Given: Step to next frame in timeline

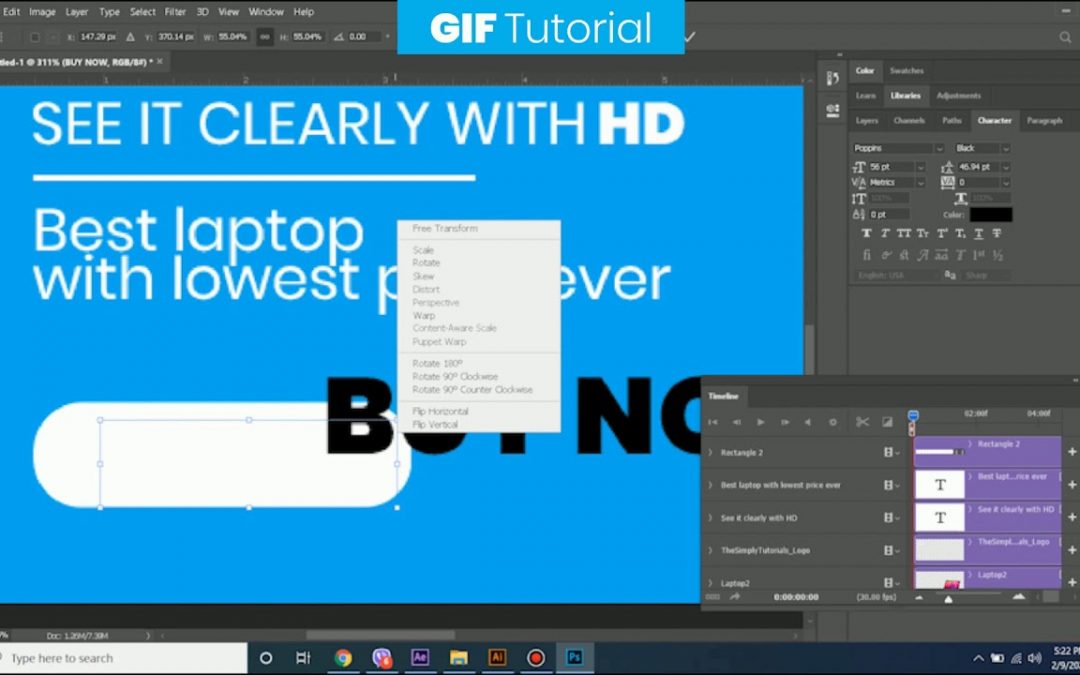Looking at the screenshot, I should click(785, 422).
